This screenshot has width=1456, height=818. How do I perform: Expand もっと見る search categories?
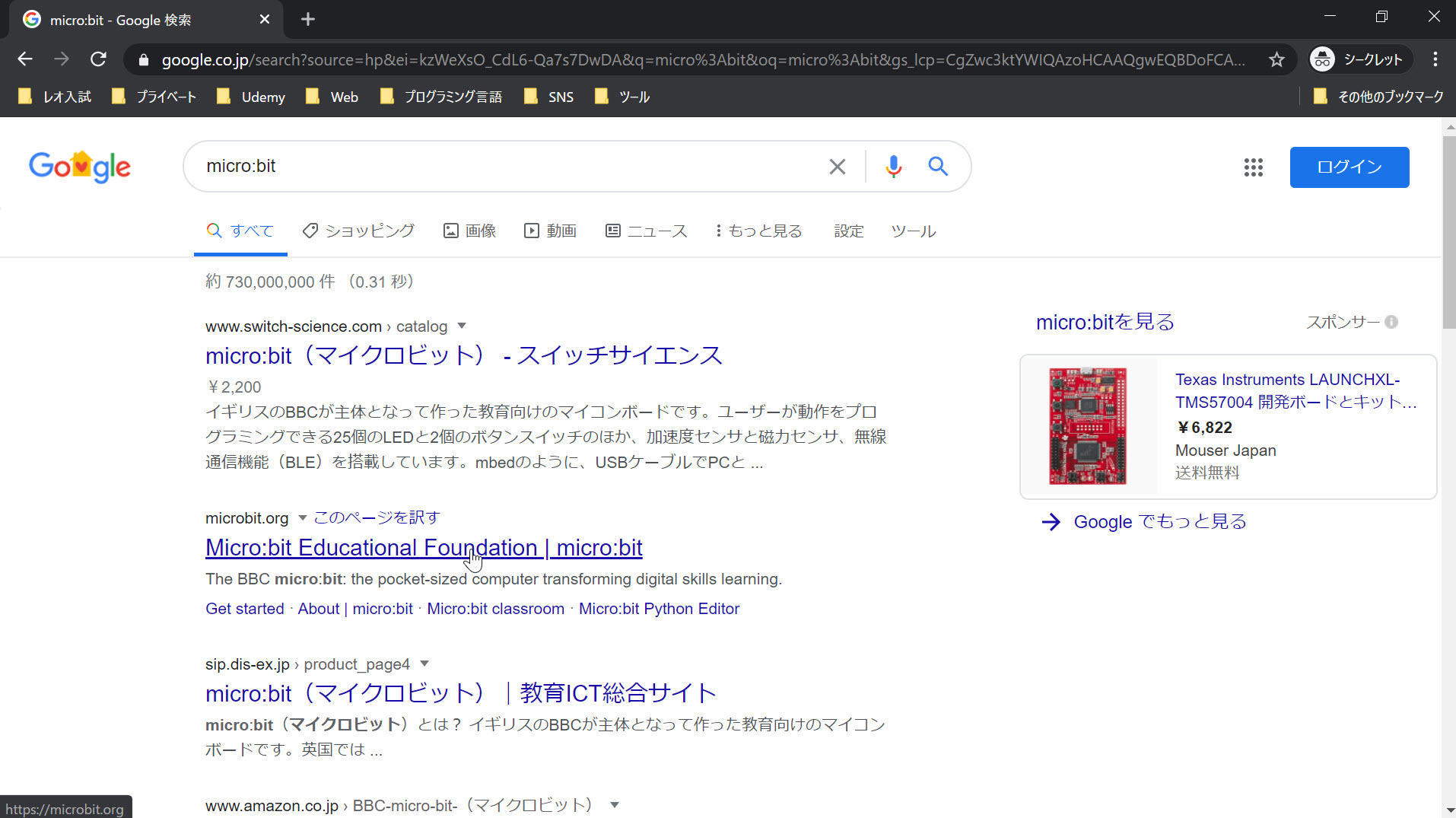pyautogui.click(x=758, y=231)
